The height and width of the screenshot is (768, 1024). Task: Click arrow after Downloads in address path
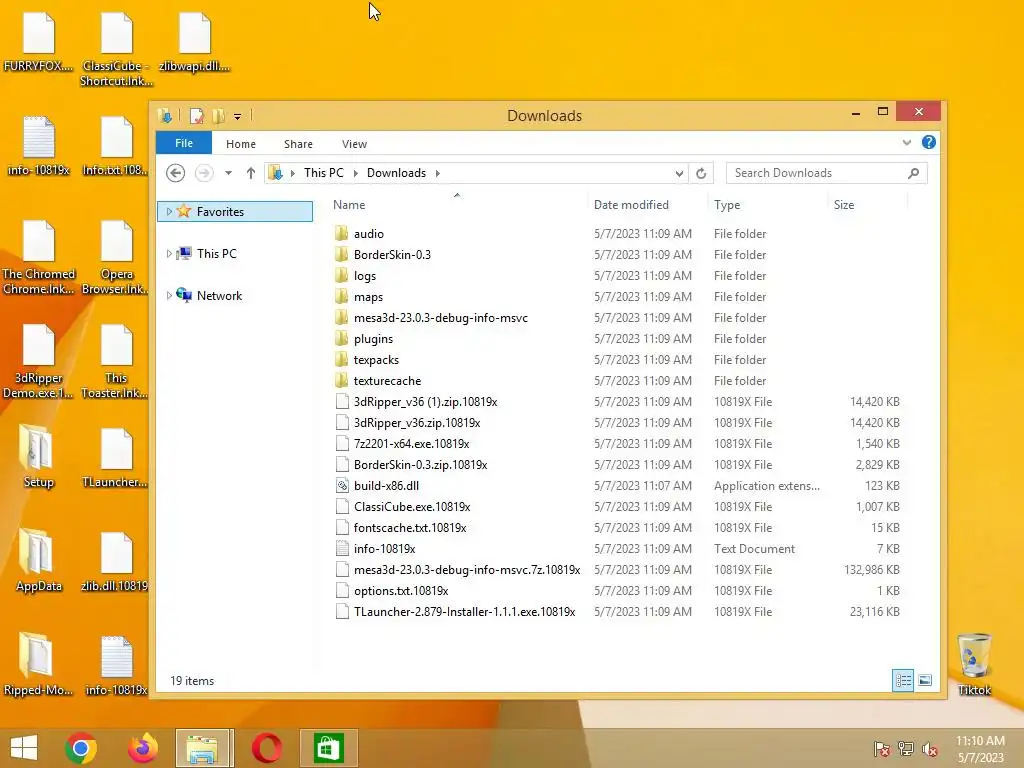[x=438, y=173]
